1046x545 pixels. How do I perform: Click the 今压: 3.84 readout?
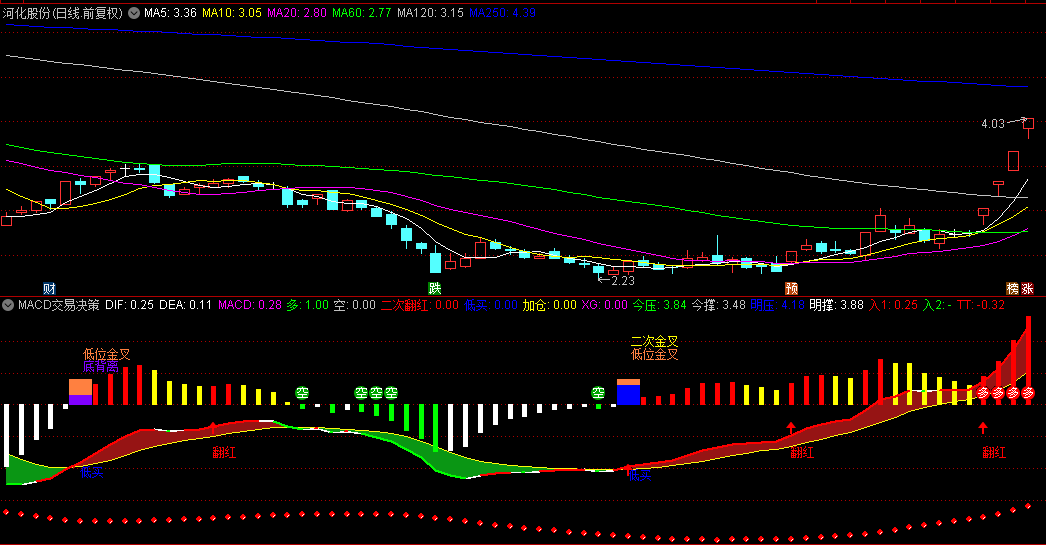[659, 305]
